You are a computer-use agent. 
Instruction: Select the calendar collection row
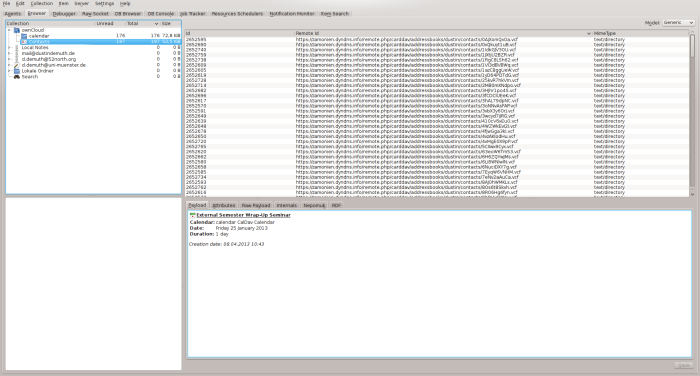click(94, 36)
